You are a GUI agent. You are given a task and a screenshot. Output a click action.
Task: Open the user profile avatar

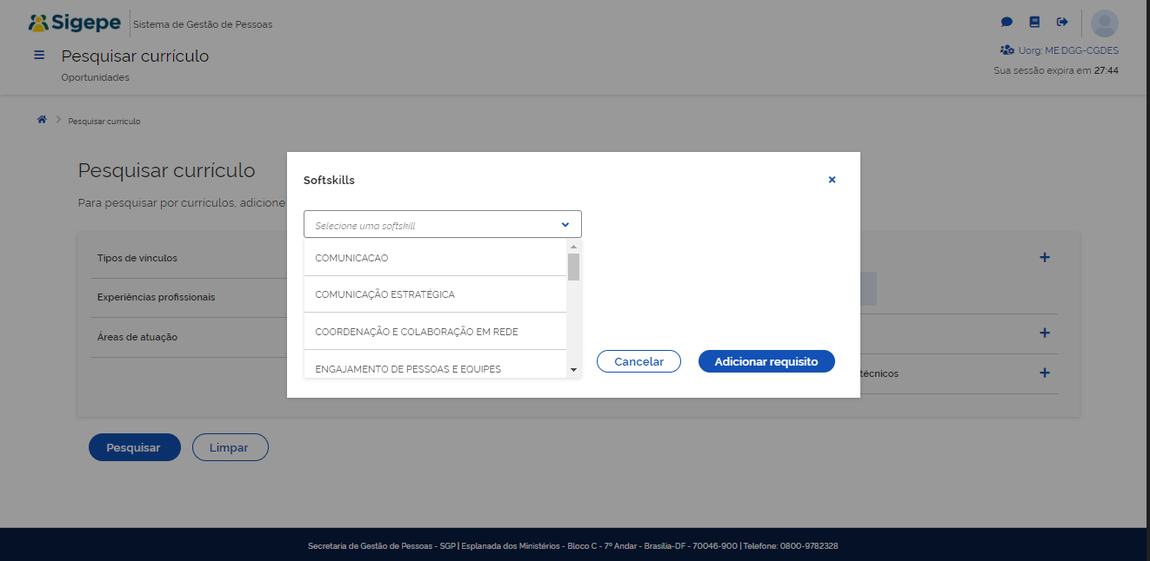pyautogui.click(x=1104, y=23)
